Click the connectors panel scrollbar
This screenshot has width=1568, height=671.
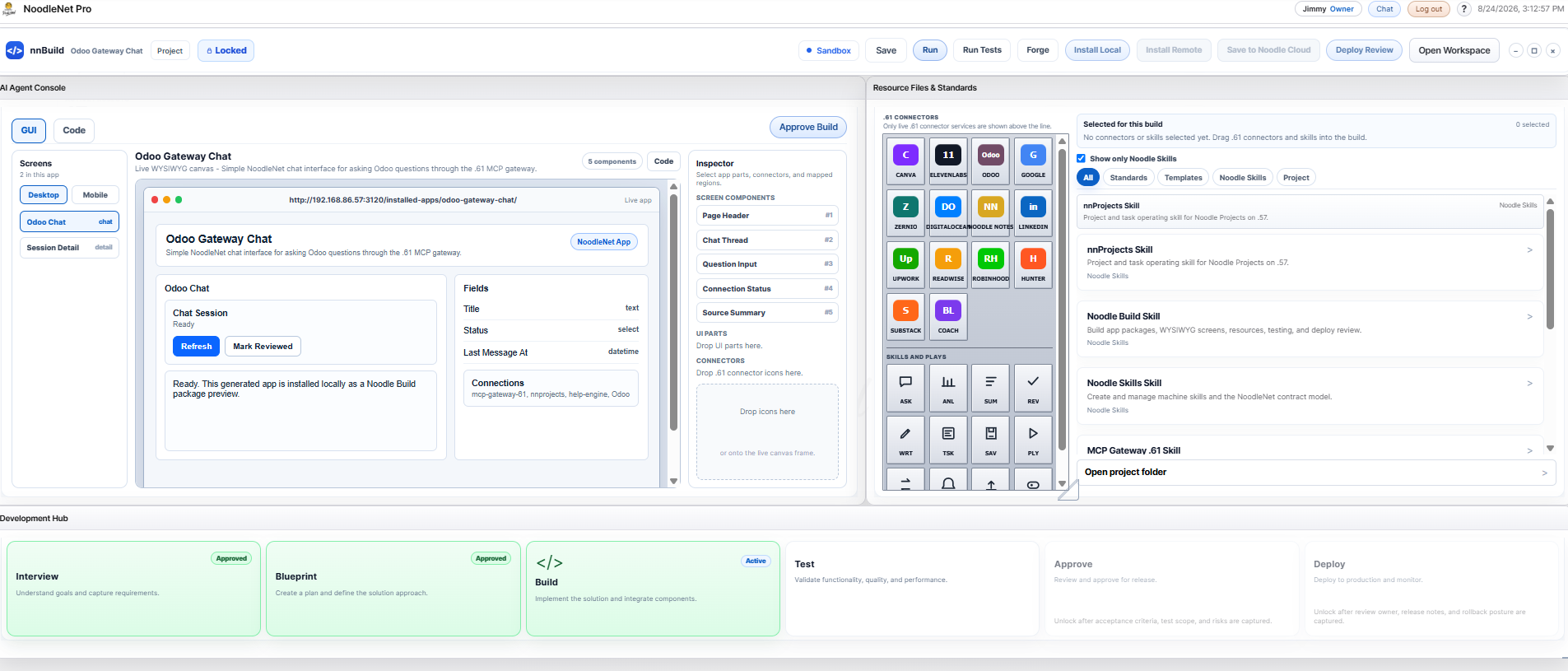coord(1062,300)
